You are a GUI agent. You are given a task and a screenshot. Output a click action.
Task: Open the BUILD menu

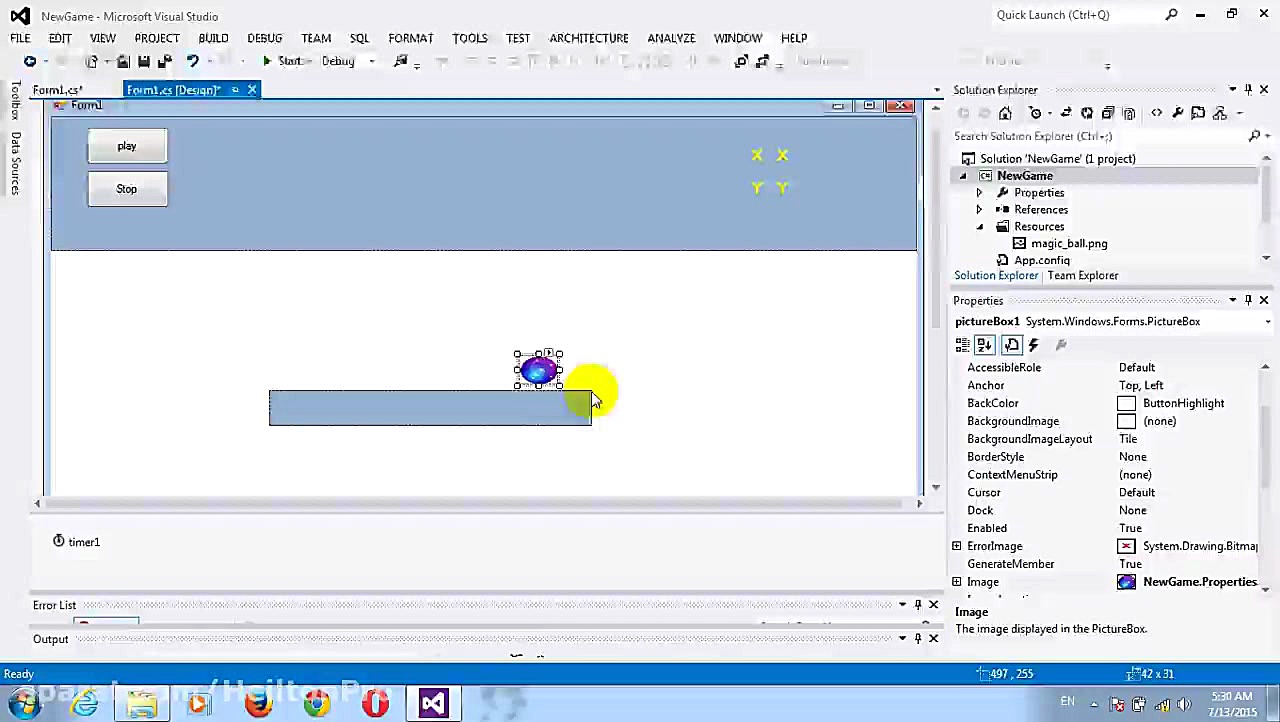point(213,38)
